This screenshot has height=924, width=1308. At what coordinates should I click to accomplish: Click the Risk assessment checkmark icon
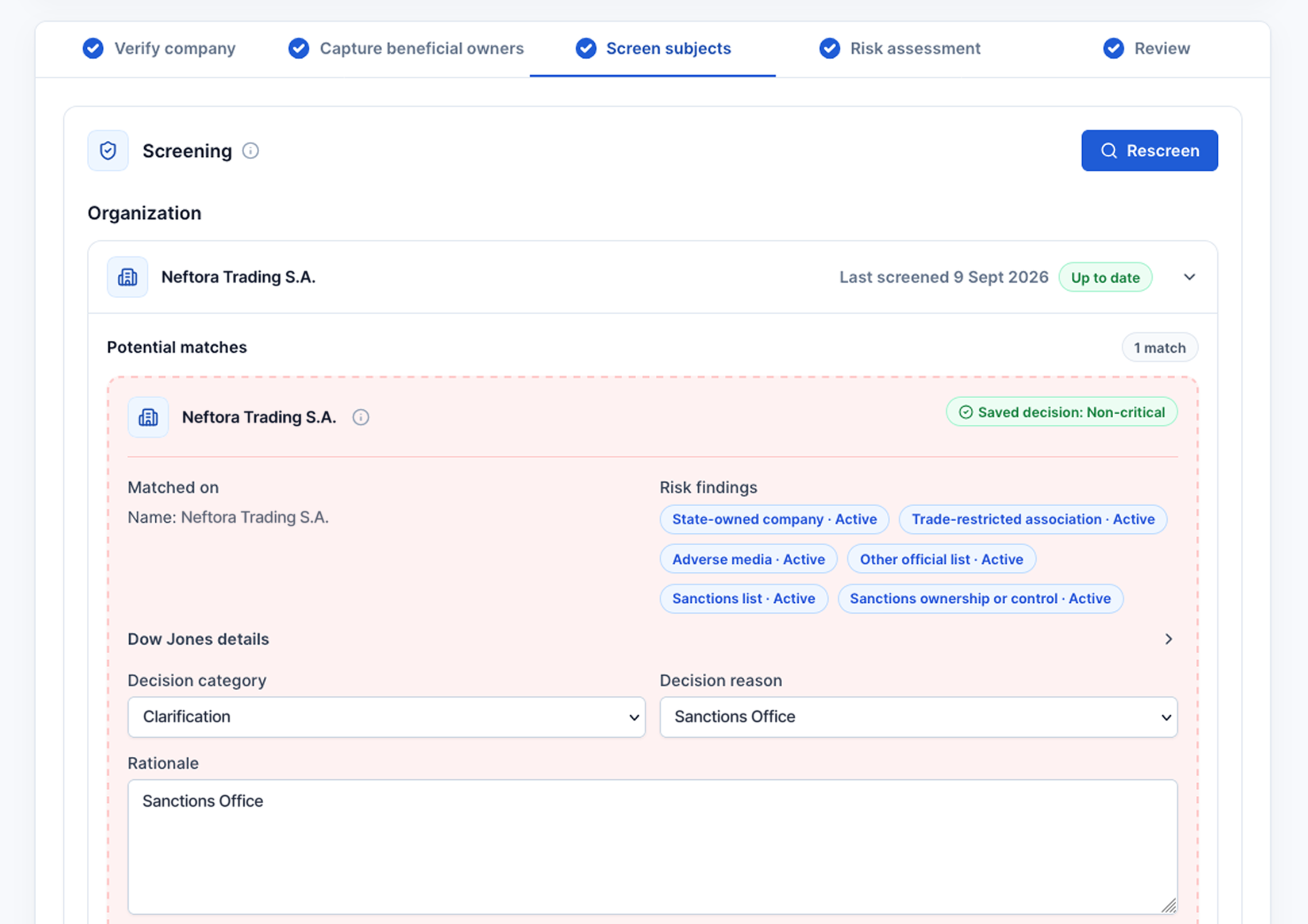click(830, 48)
